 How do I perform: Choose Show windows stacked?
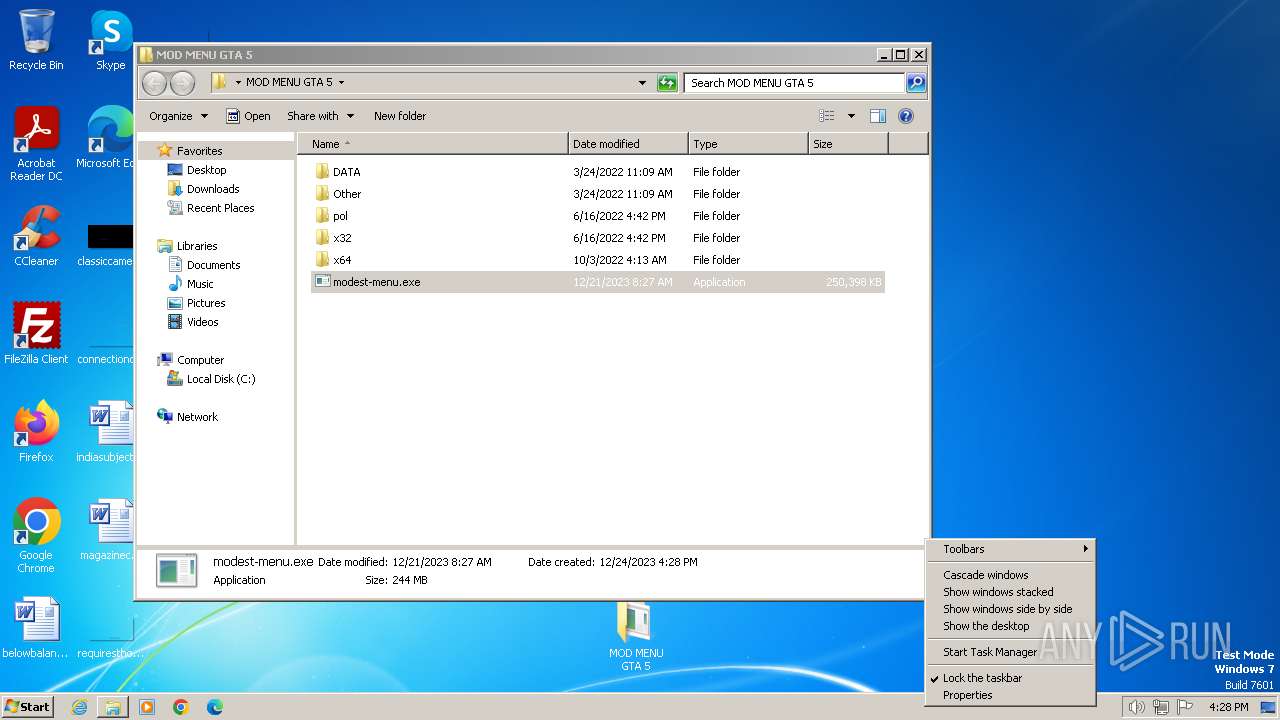coord(1010,592)
